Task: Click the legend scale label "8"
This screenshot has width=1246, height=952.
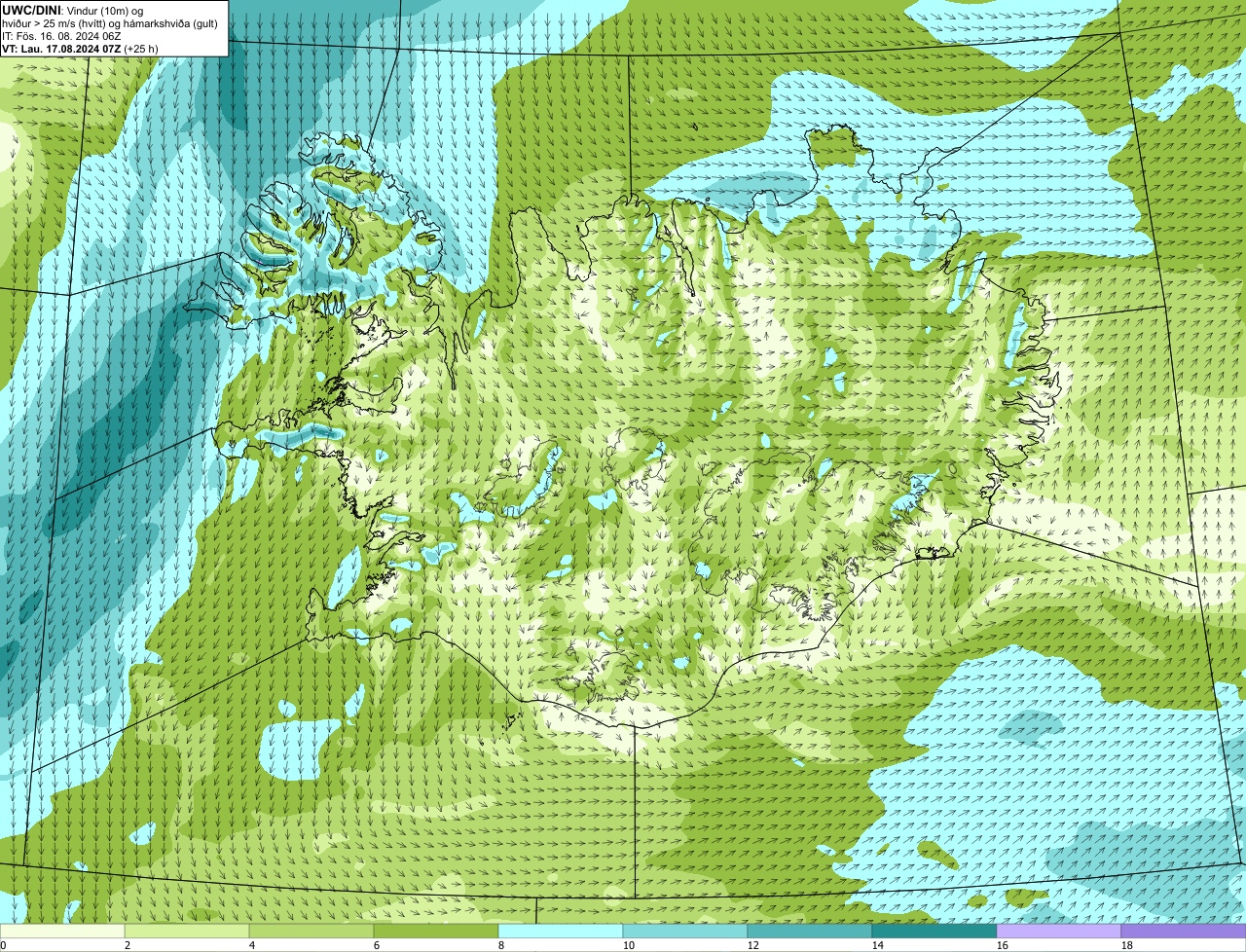Action: (x=501, y=945)
